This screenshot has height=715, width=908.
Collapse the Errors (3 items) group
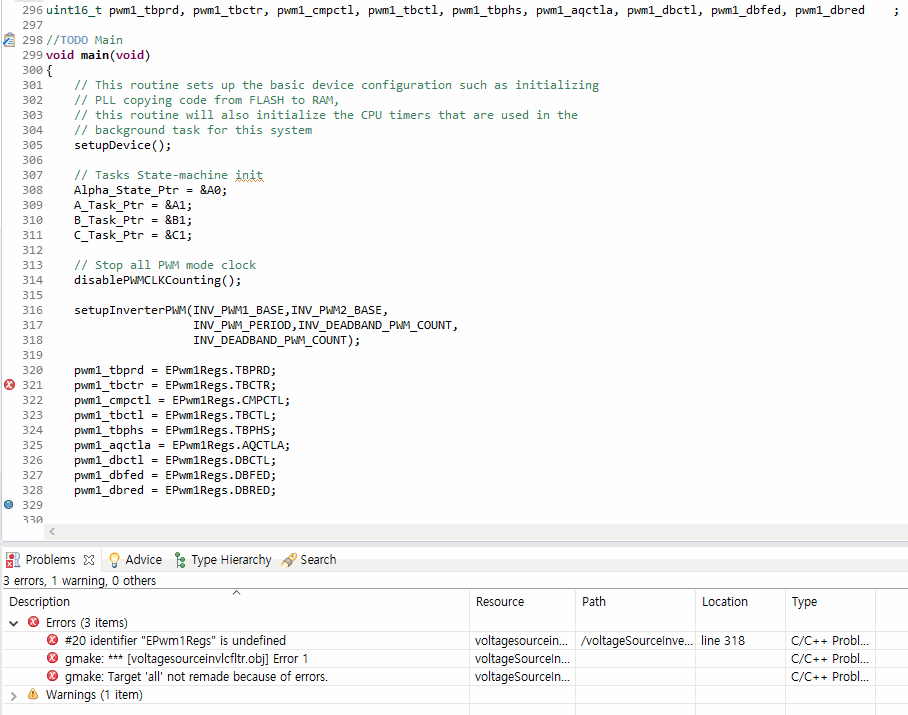pos(12,622)
